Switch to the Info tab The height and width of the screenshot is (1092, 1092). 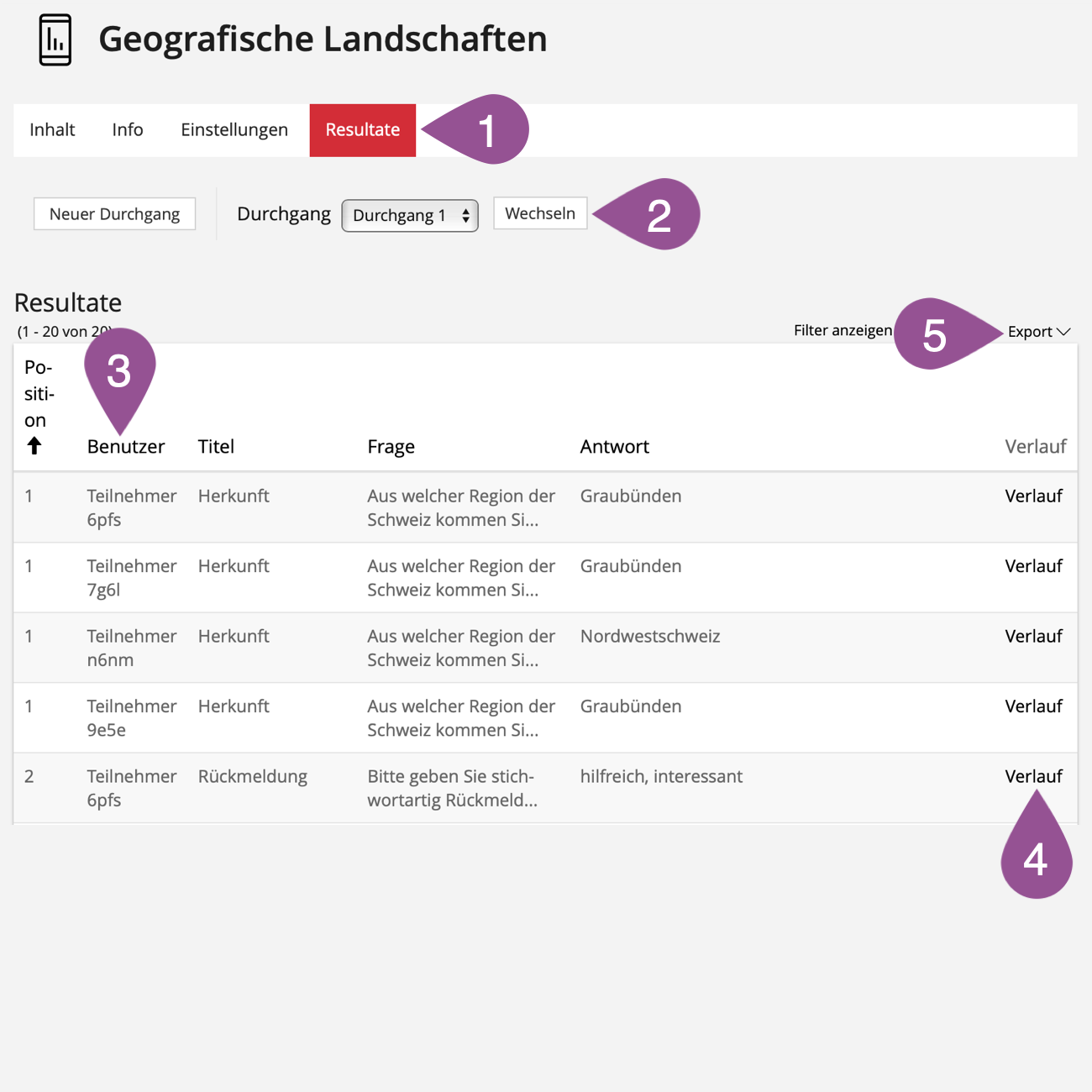(128, 130)
